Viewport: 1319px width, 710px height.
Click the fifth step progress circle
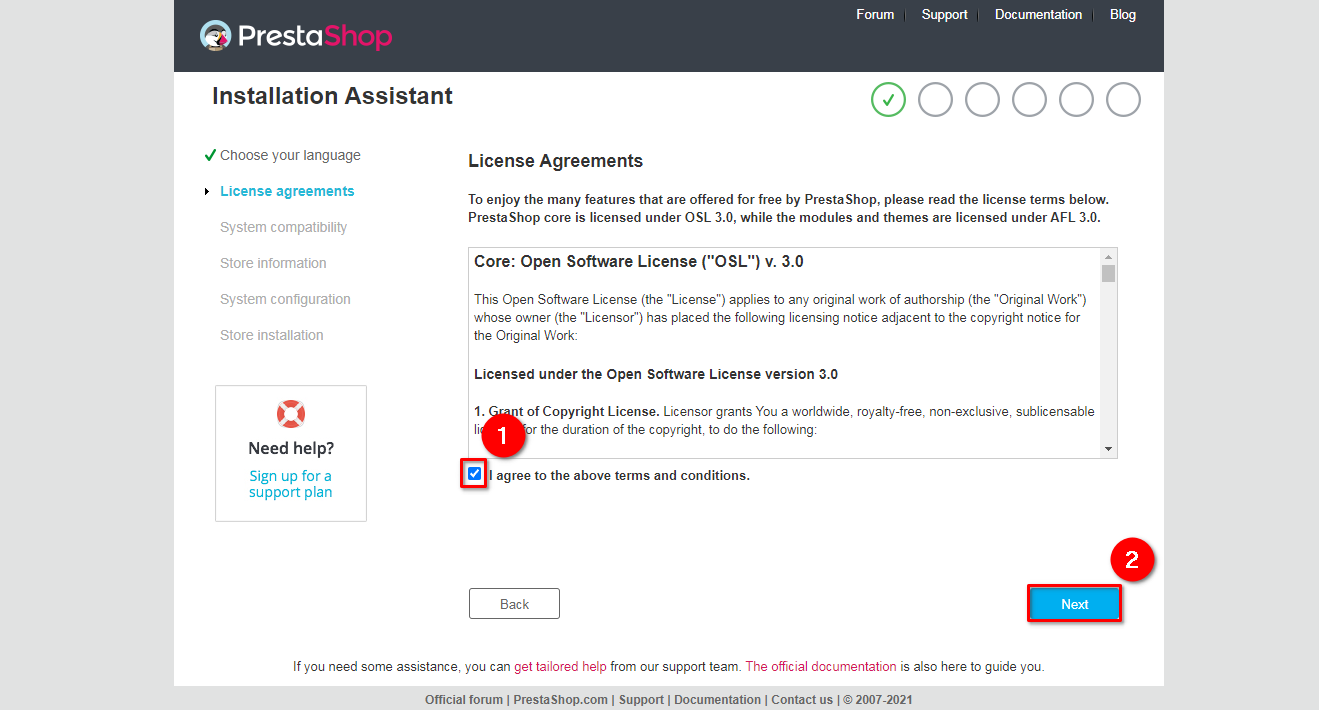pyautogui.click(x=1076, y=99)
